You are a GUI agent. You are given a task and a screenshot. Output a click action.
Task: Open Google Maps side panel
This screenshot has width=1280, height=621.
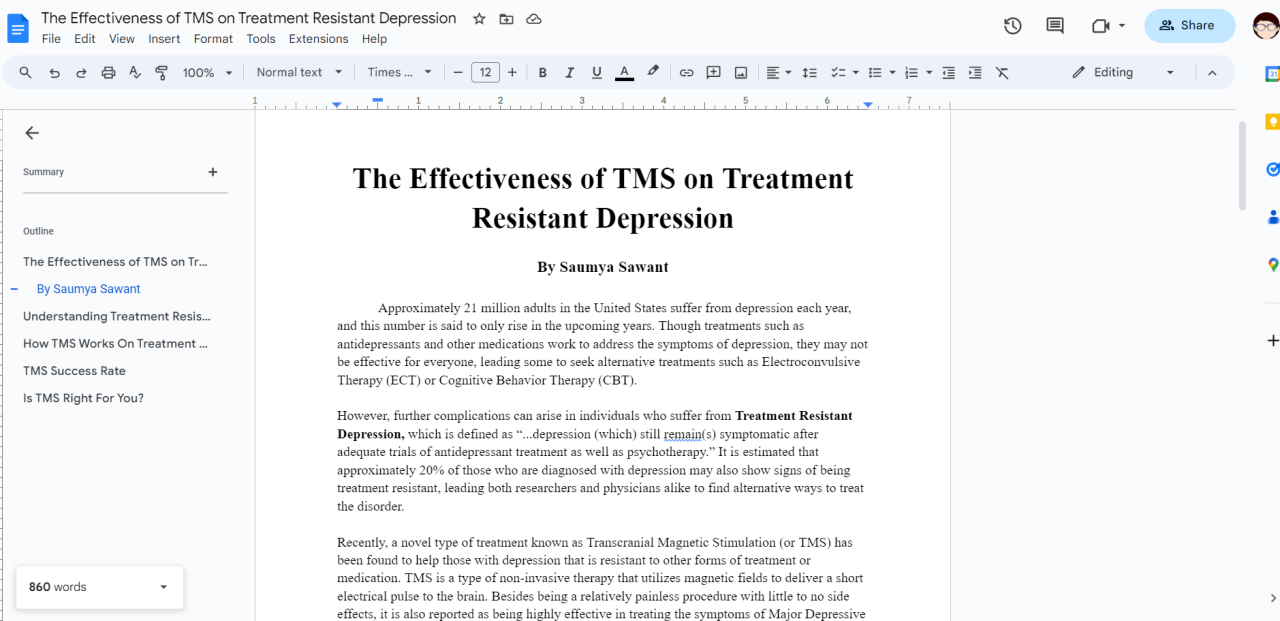[1272, 265]
